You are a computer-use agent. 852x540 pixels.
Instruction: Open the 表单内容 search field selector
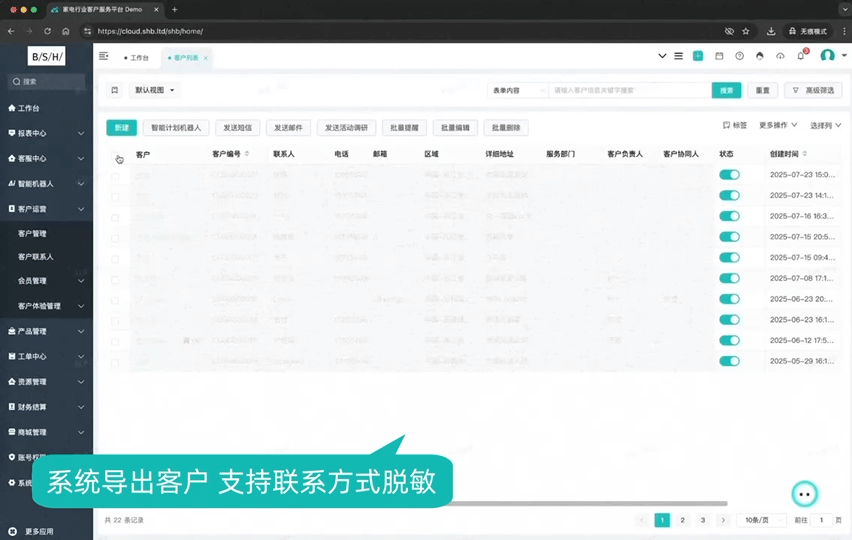pos(517,91)
